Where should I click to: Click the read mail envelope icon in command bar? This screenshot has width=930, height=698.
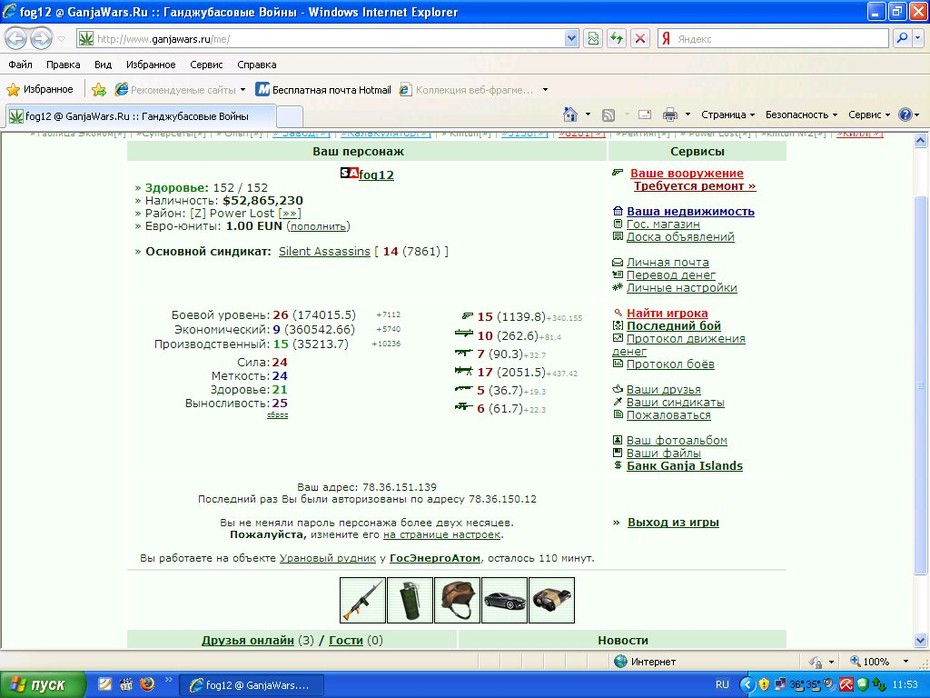pyautogui.click(x=645, y=114)
